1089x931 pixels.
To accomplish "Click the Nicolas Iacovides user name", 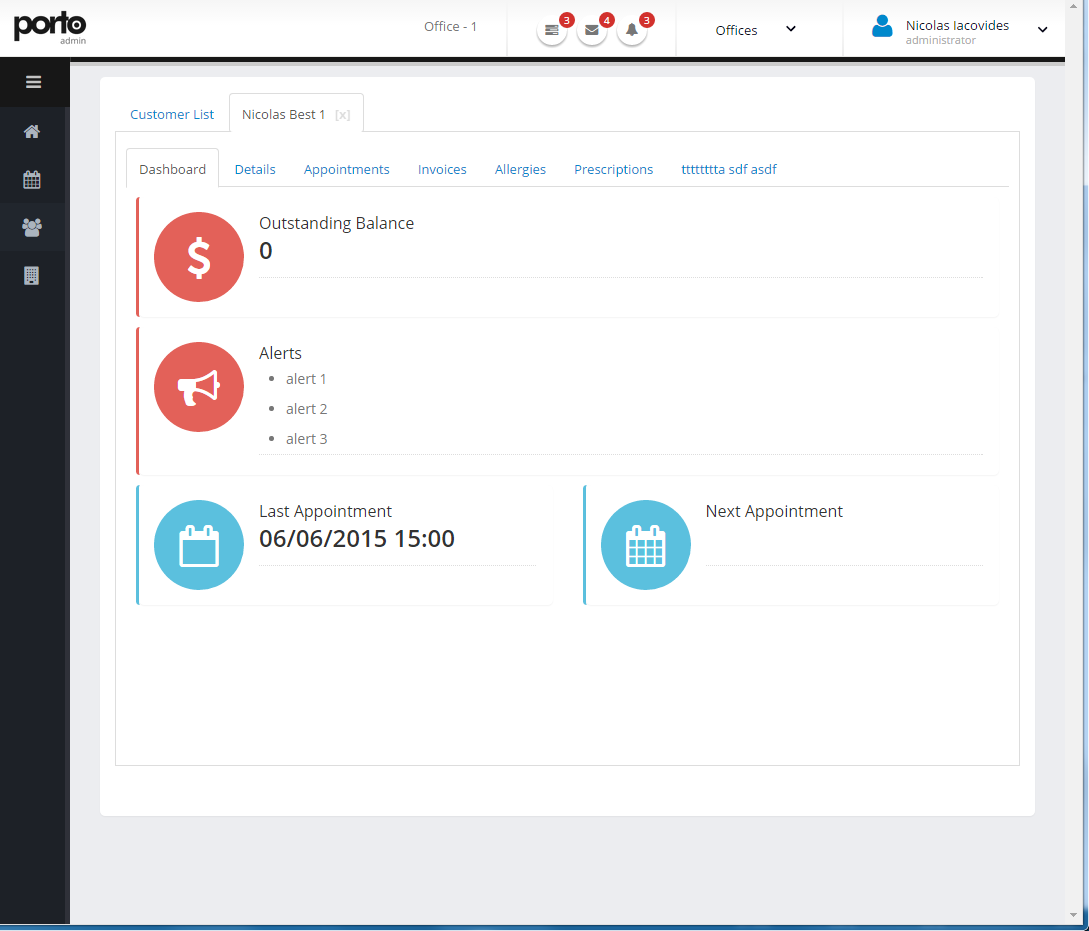I will [x=957, y=25].
